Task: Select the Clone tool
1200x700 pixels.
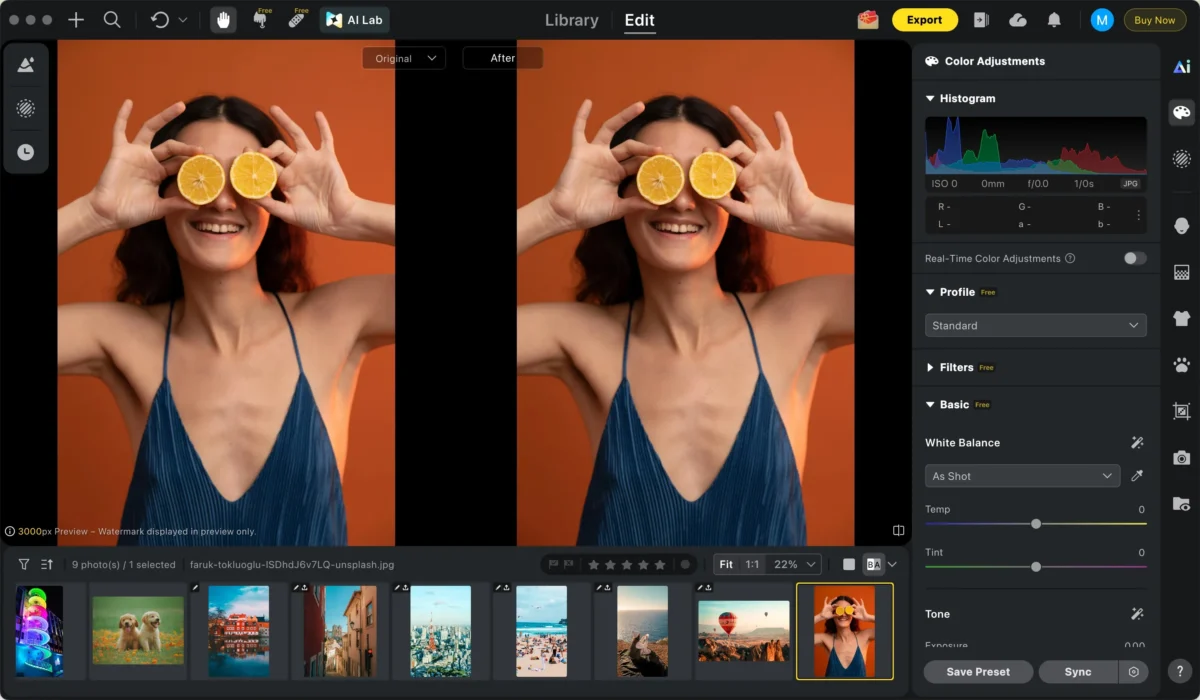Action: [x=297, y=19]
